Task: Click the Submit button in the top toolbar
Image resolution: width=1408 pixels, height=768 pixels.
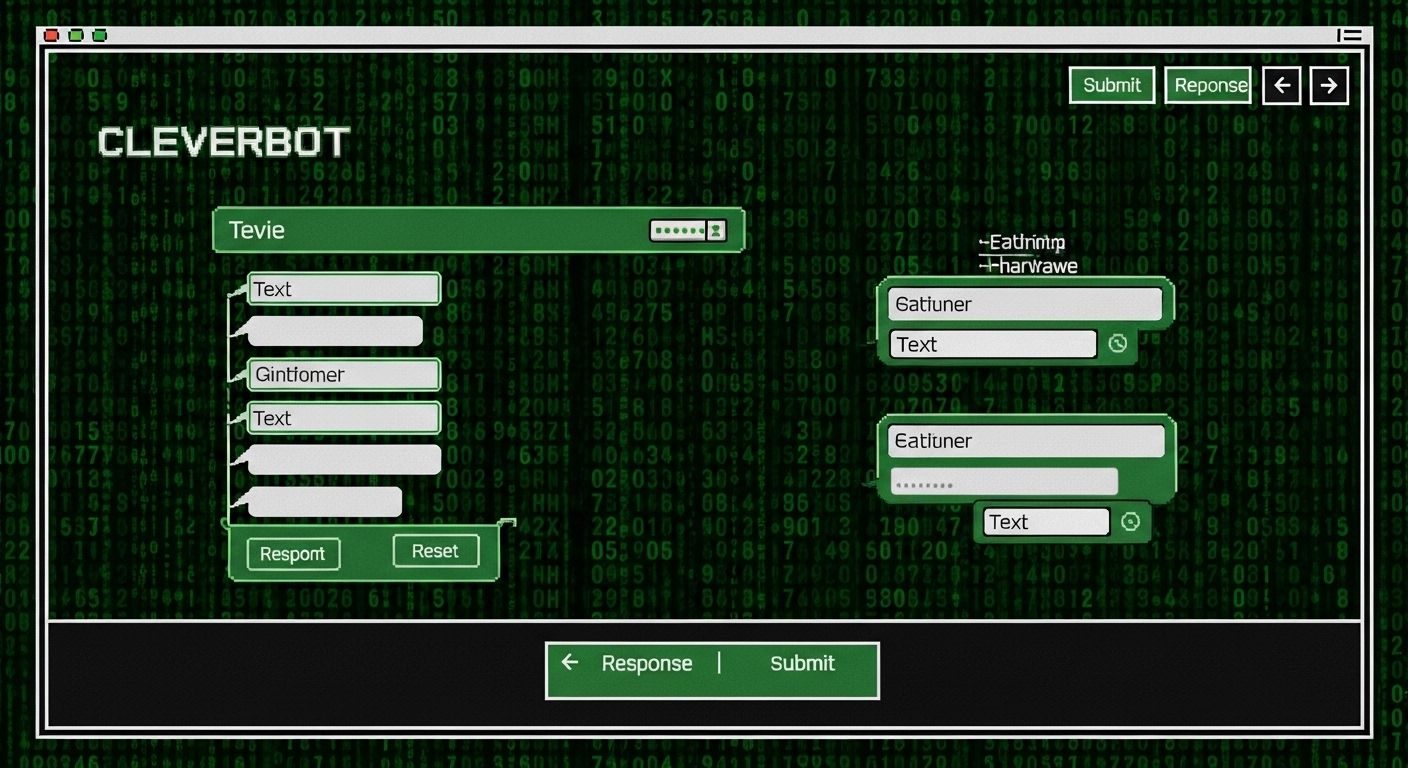Action: [1112, 86]
